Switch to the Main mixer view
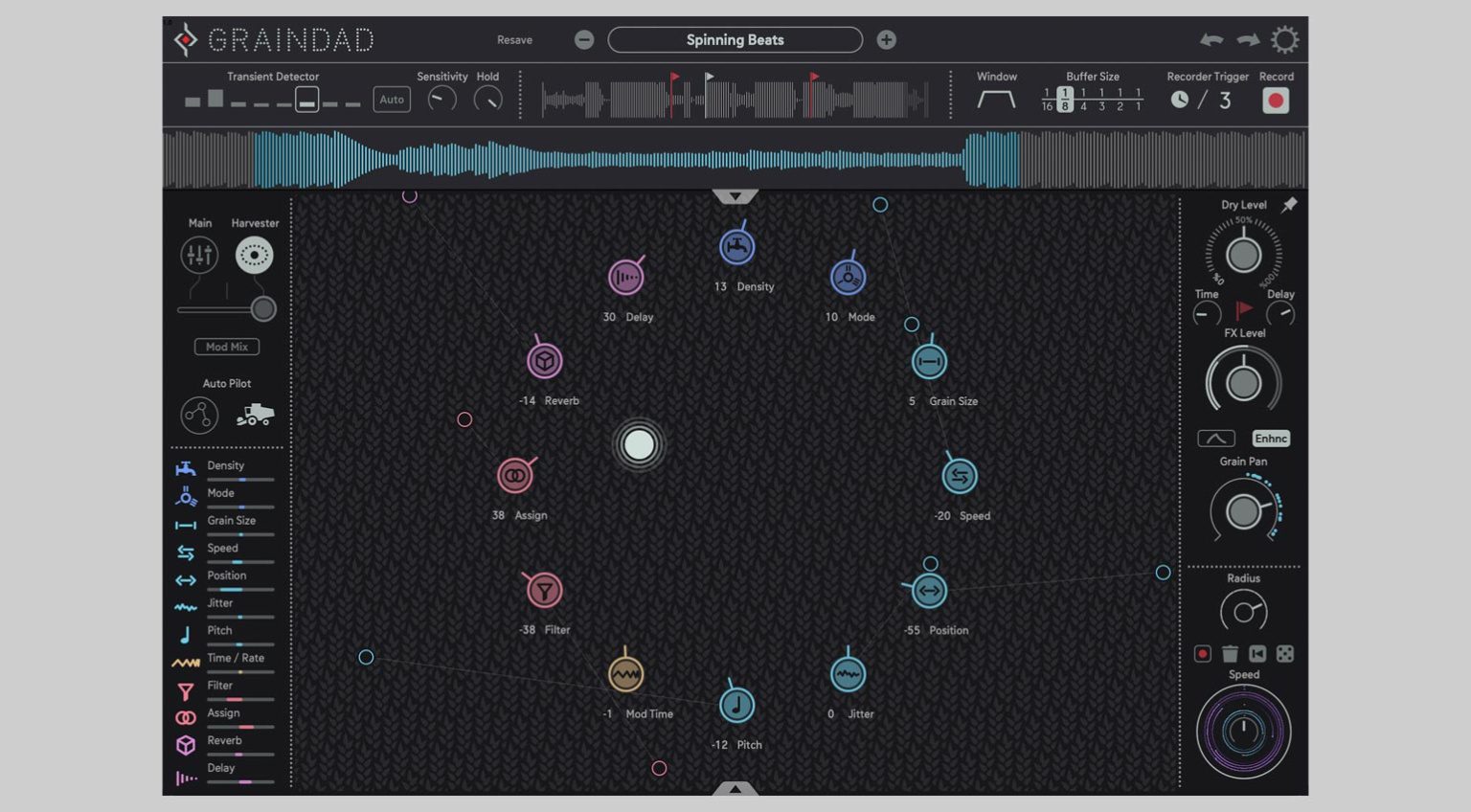This screenshot has height=812, width=1471. 199,256
